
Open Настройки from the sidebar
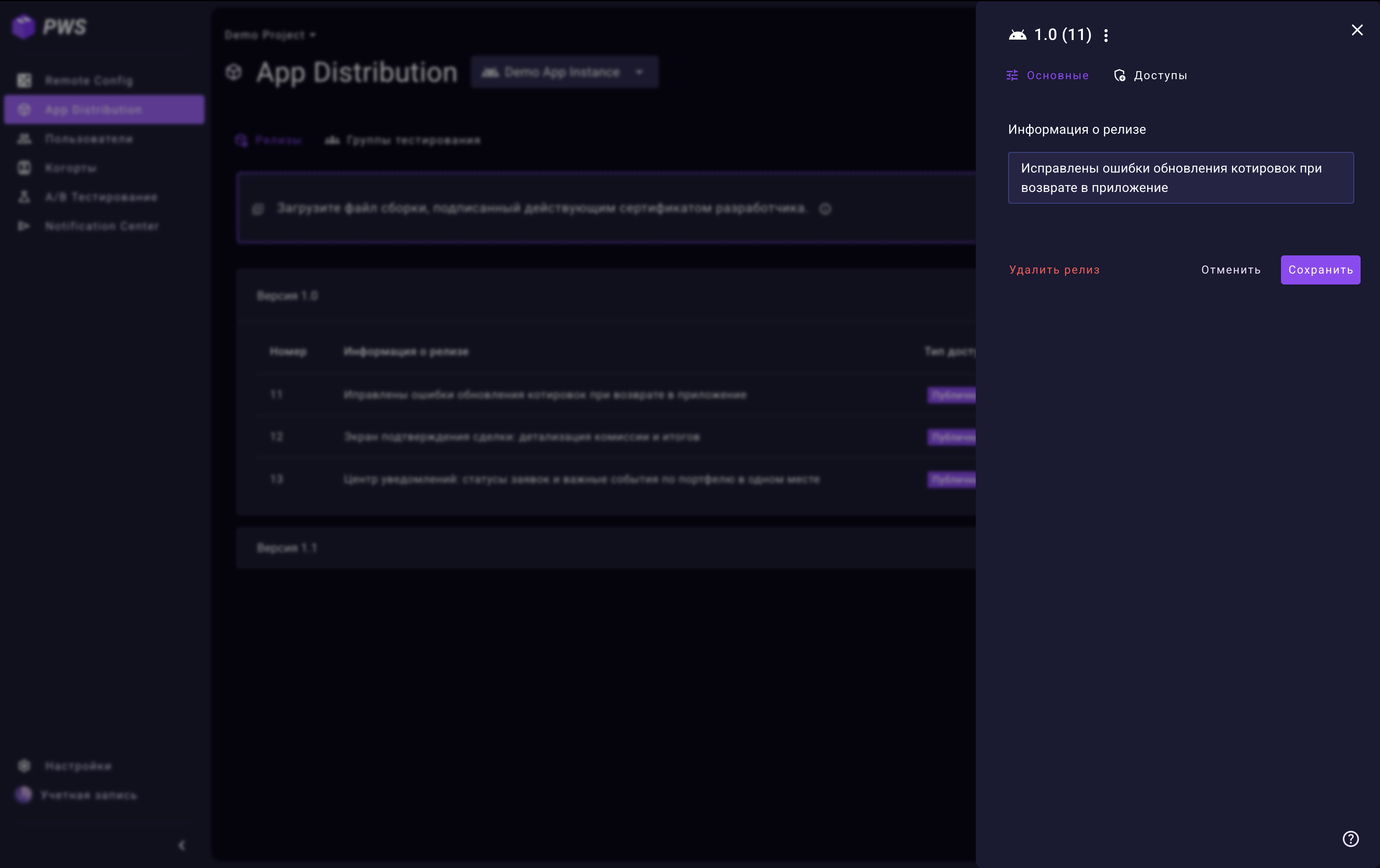click(x=78, y=766)
